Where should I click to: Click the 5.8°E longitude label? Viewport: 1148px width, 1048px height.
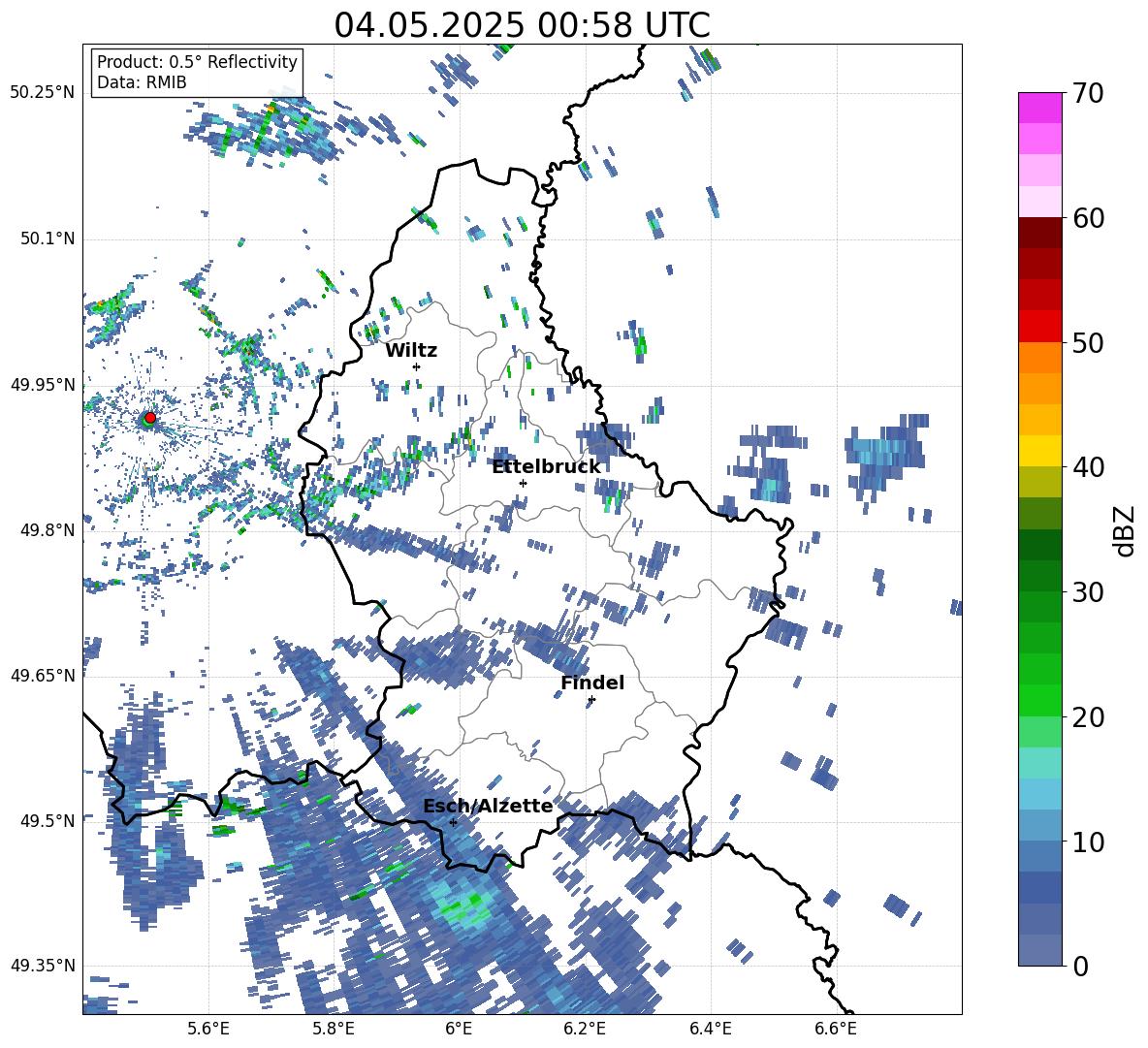[334, 1029]
